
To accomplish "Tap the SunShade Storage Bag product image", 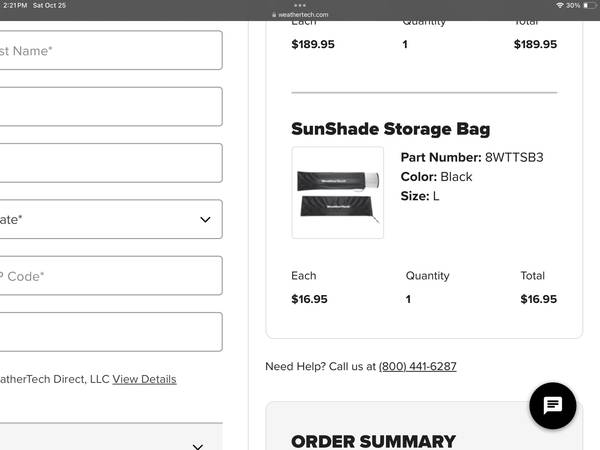I will (x=337, y=193).
